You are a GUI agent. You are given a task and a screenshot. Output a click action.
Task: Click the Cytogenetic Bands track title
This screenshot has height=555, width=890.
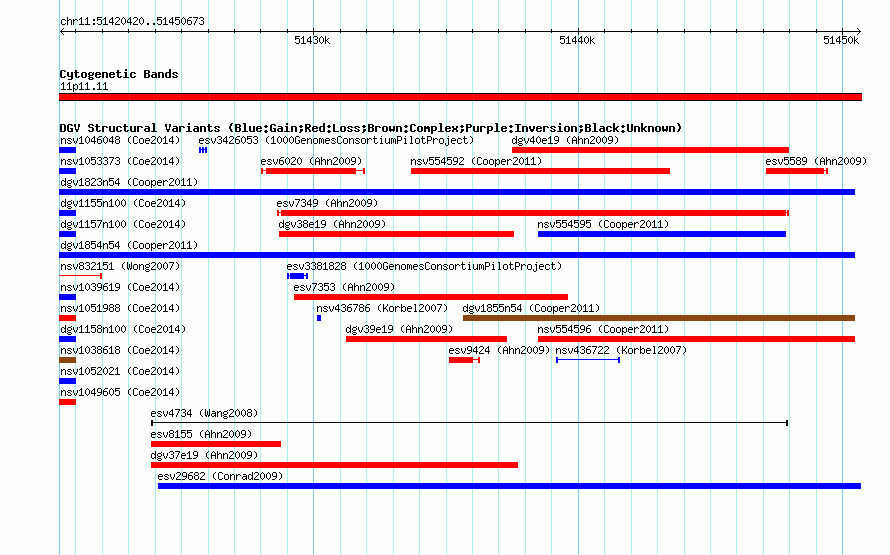click(119, 74)
